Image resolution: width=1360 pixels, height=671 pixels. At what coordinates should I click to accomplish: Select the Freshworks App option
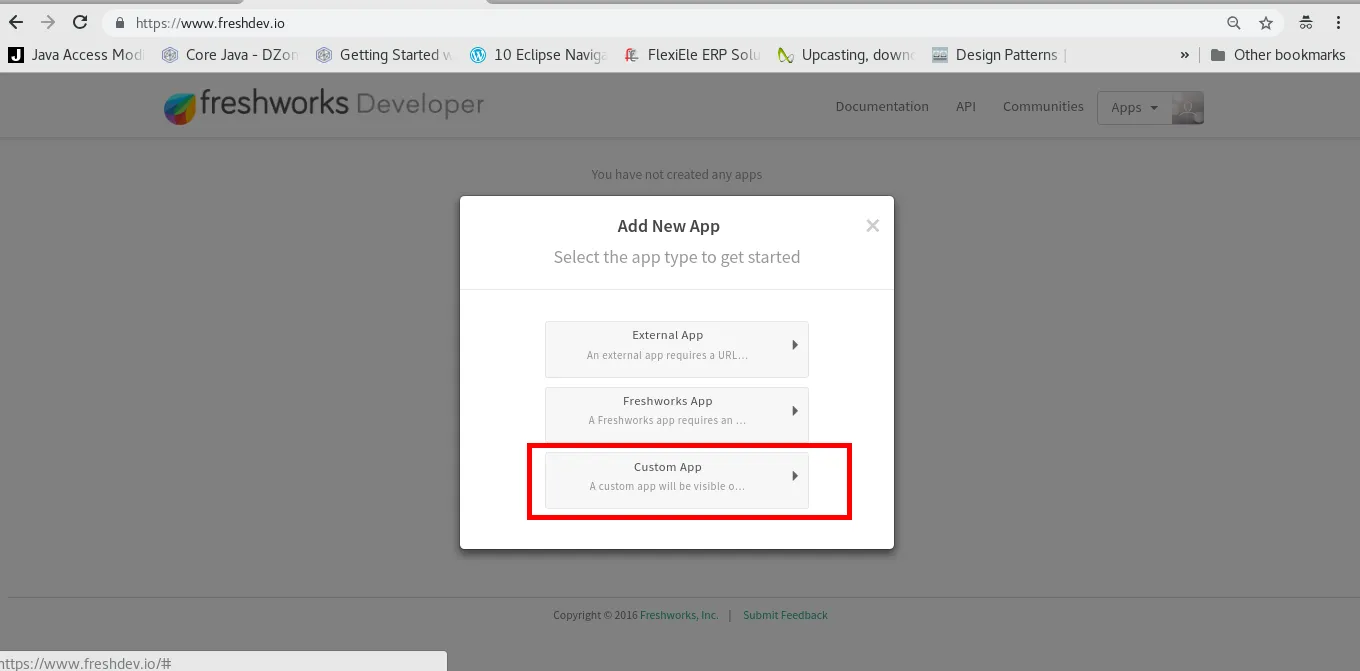click(x=677, y=414)
